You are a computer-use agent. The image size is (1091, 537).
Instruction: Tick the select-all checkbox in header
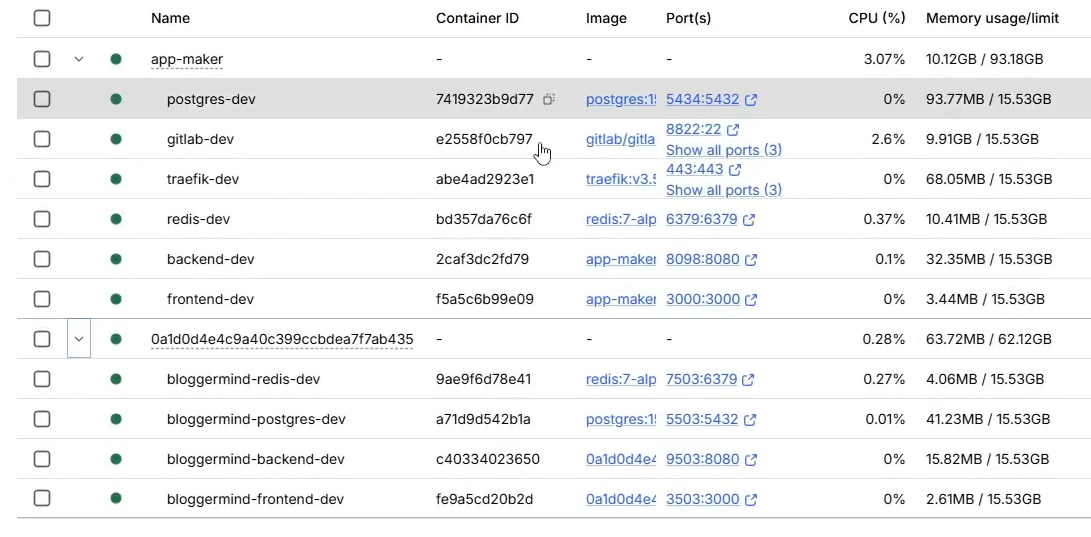click(x=42, y=18)
